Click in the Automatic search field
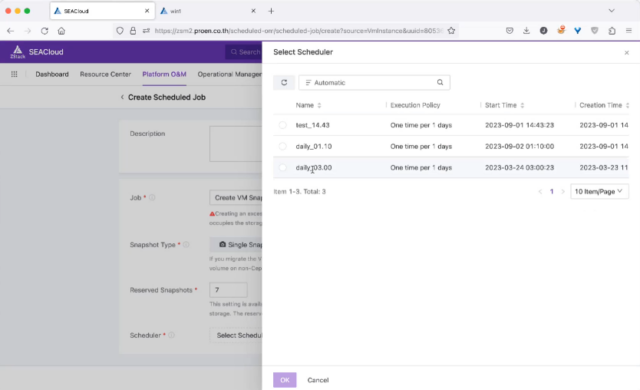Screen dimensions: 640x390 [373, 82]
